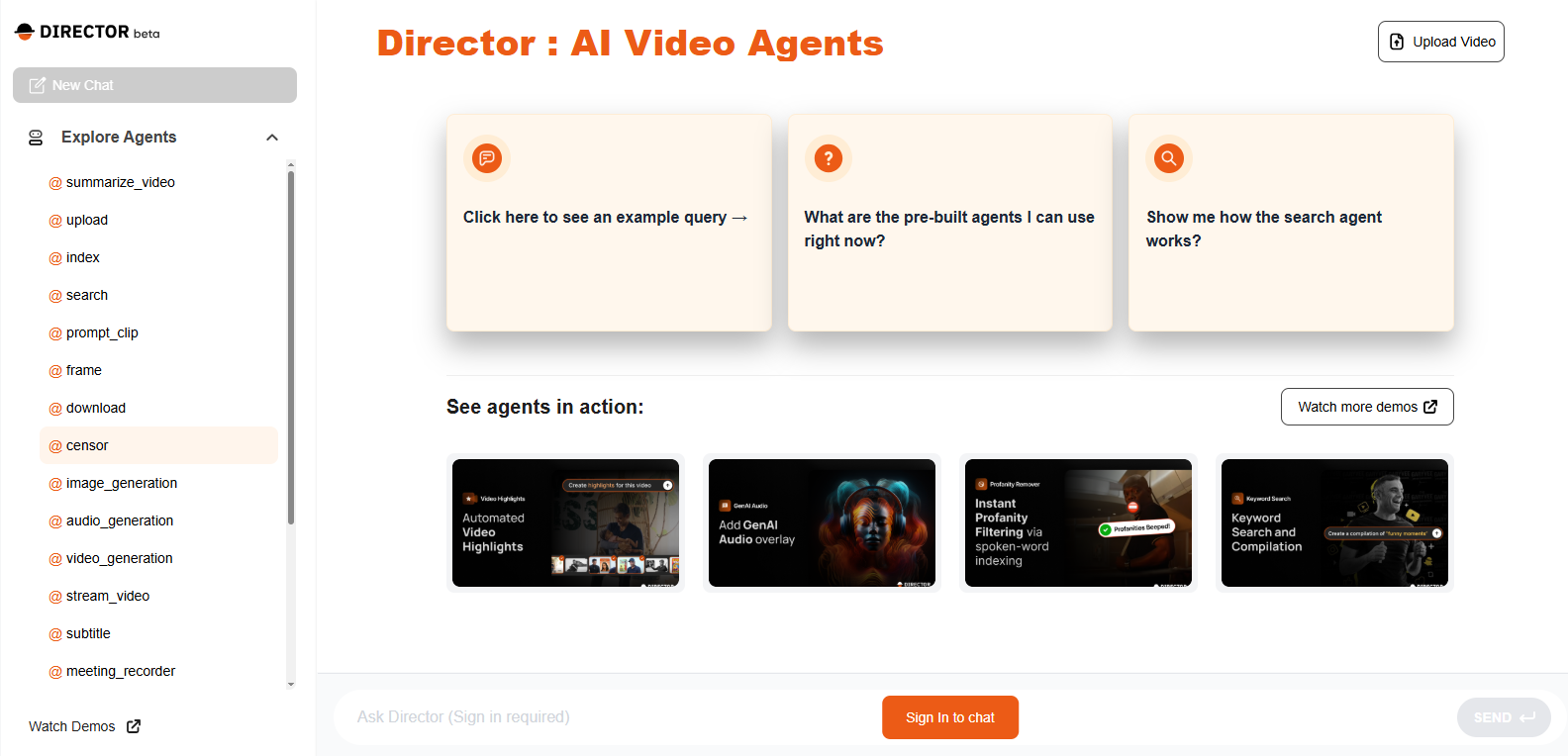Click the Upload Video button
The height and width of the screenshot is (756, 1568).
1440,42
